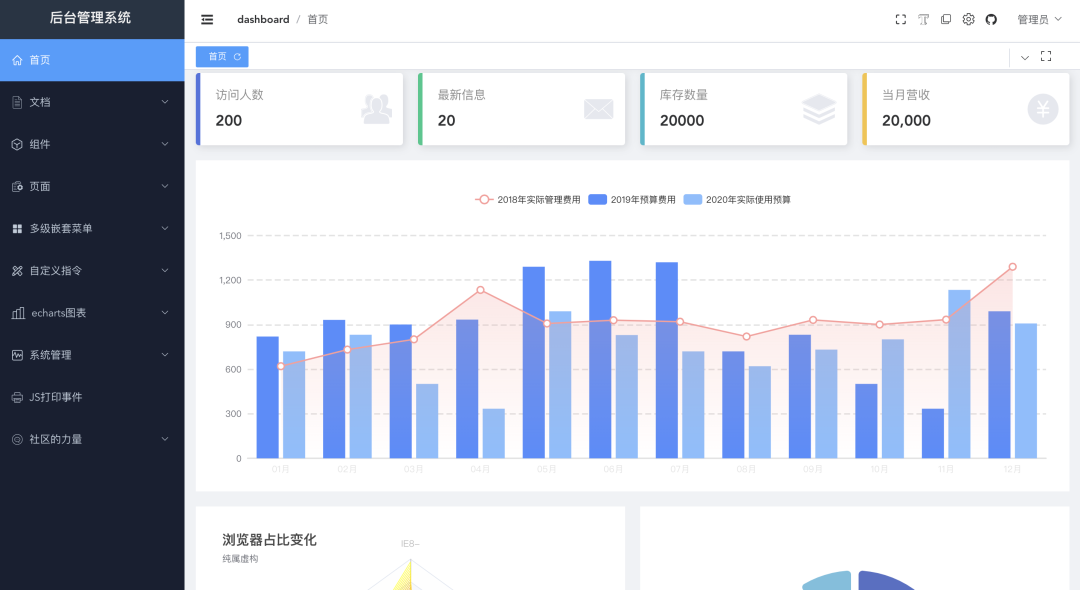Click the fullscreen icon on tabs bar
This screenshot has width=1080, height=590.
point(1048,57)
